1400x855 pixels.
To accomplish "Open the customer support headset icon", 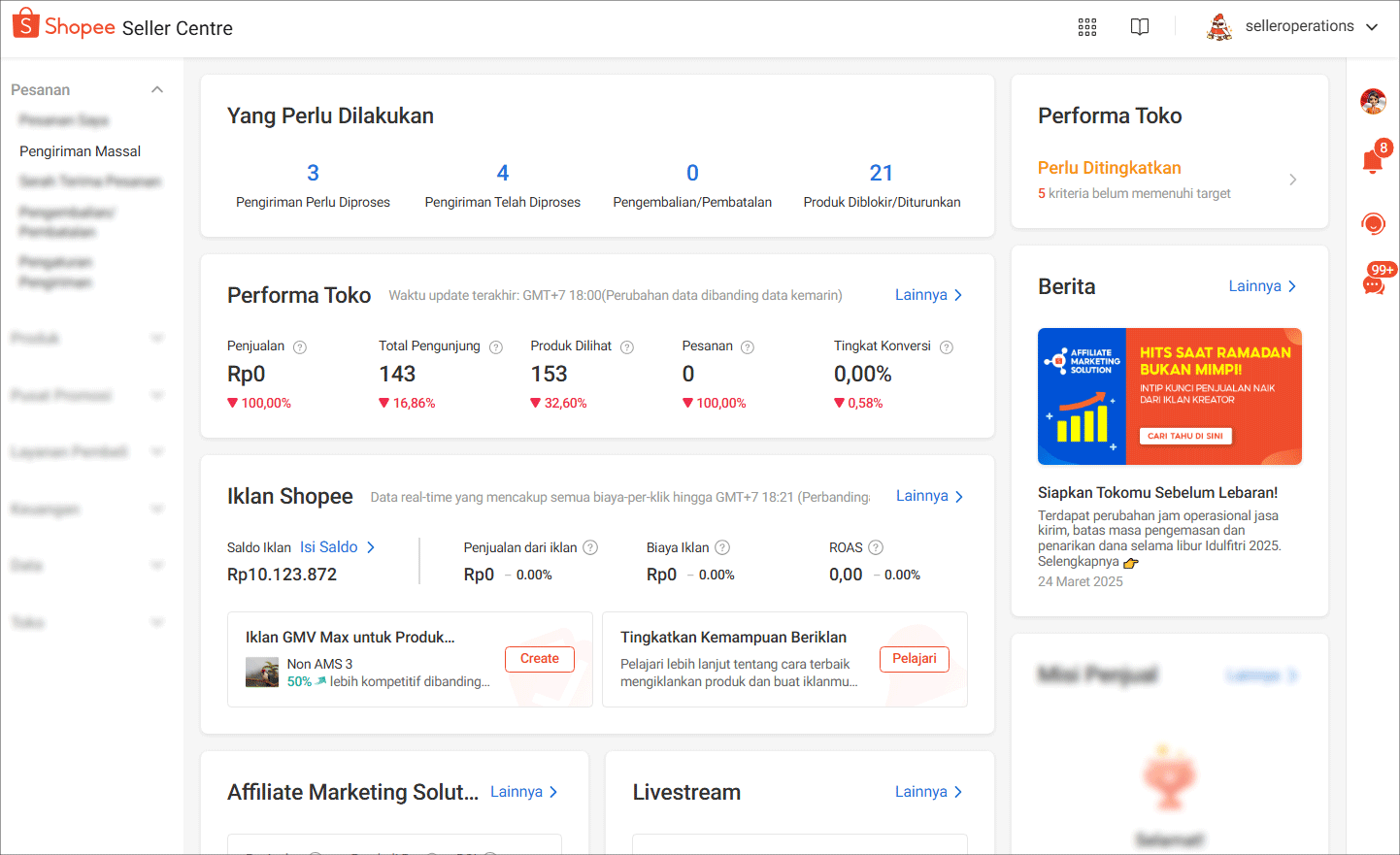I will pyautogui.click(x=1373, y=224).
